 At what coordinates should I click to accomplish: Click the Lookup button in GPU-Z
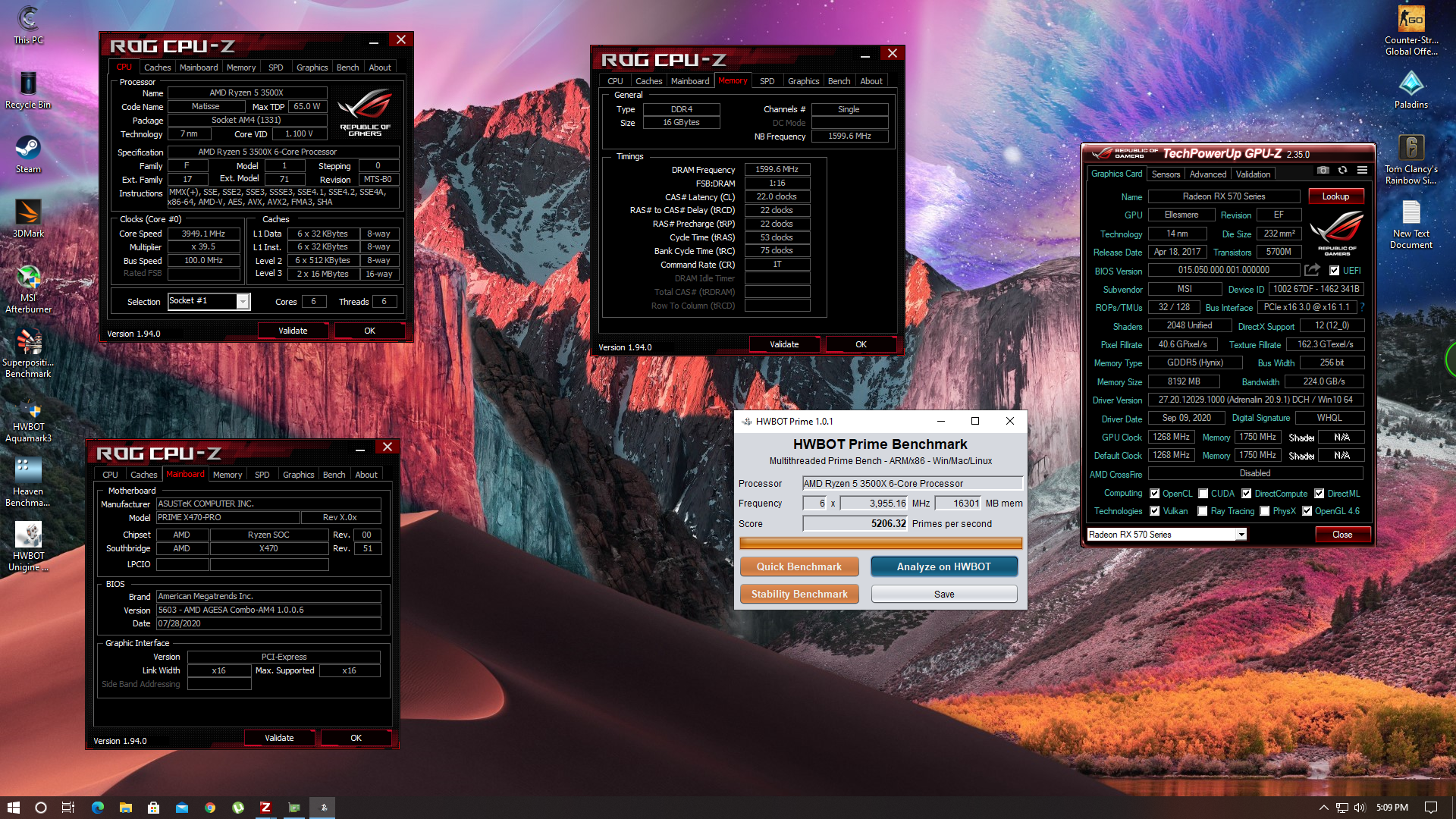pos(1335,196)
